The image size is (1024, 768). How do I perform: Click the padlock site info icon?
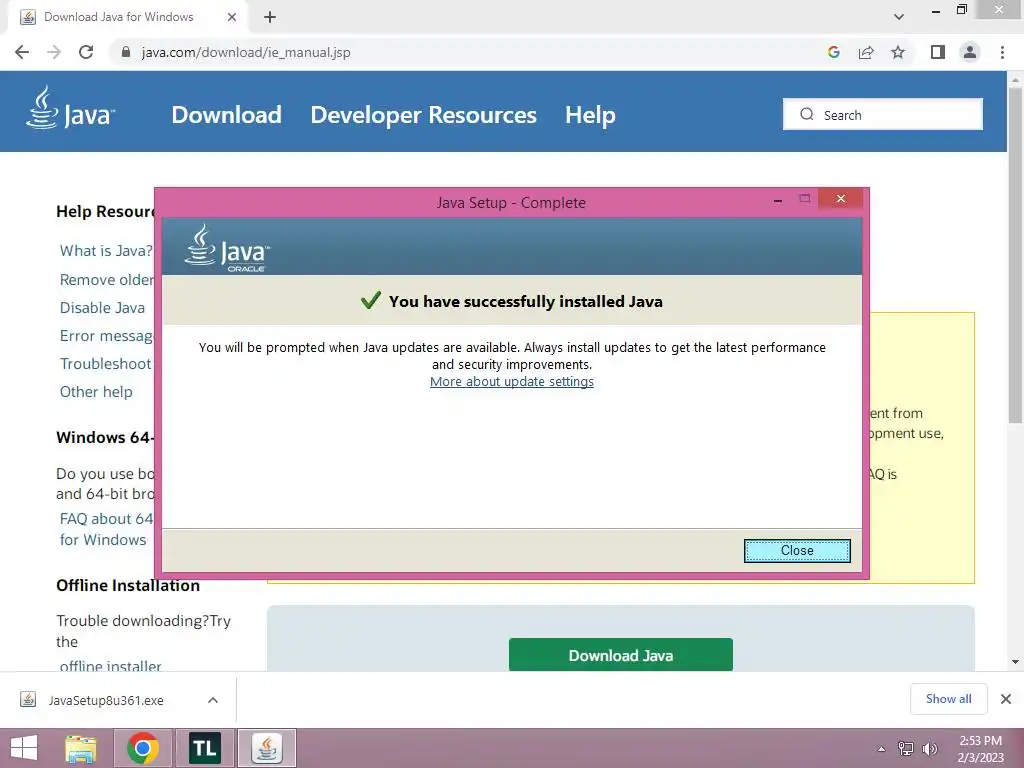pos(126,52)
